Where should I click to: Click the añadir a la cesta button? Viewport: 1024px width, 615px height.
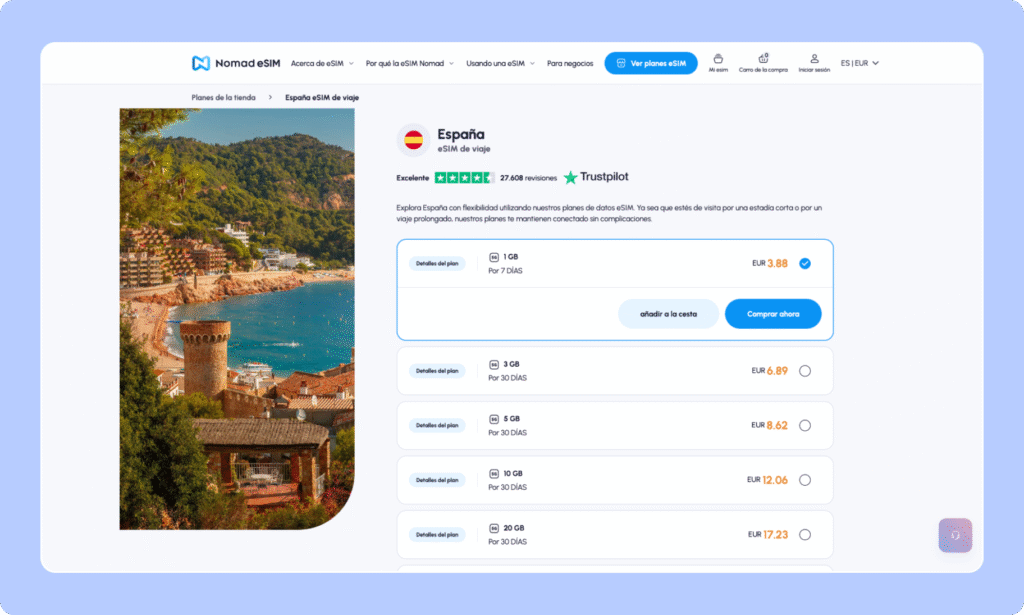point(668,314)
